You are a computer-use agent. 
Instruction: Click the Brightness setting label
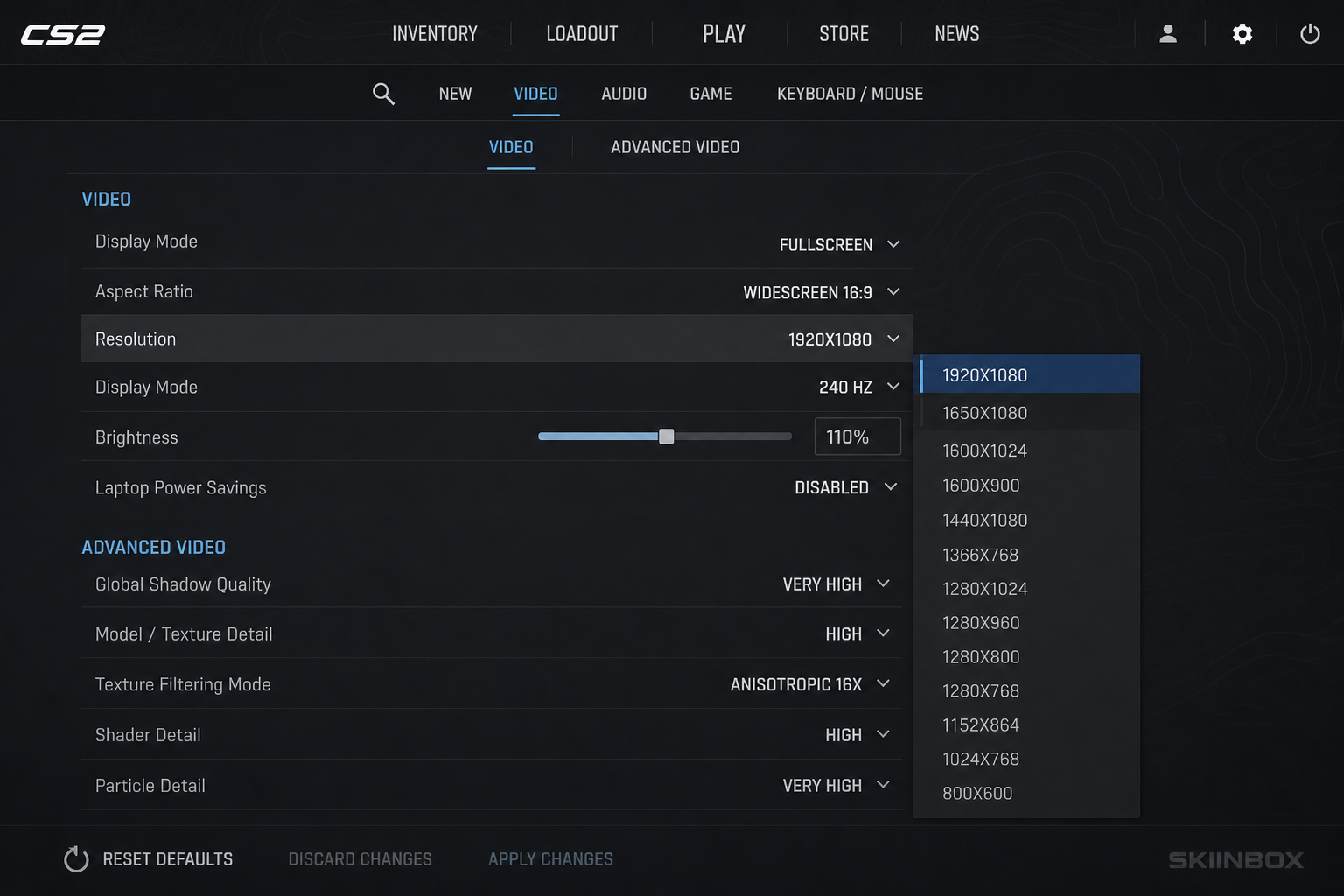click(x=136, y=437)
